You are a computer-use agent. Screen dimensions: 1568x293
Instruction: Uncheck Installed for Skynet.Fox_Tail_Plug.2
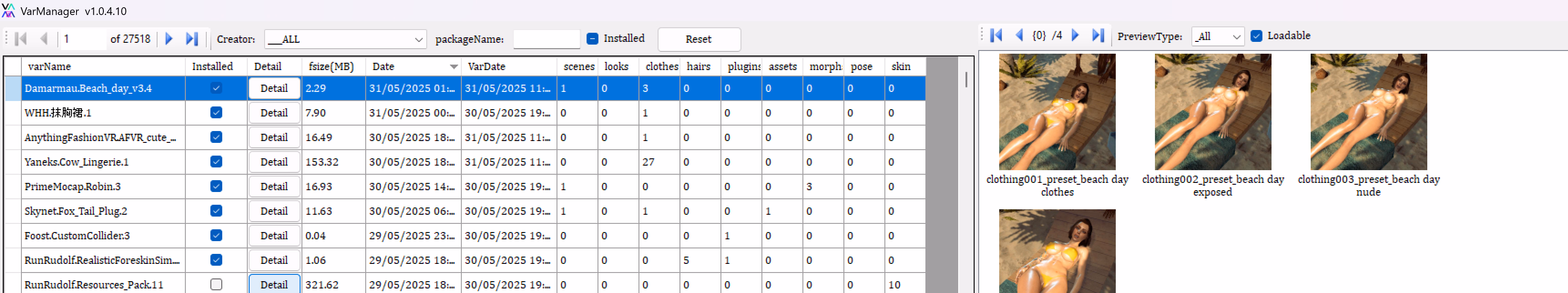click(x=216, y=211)
